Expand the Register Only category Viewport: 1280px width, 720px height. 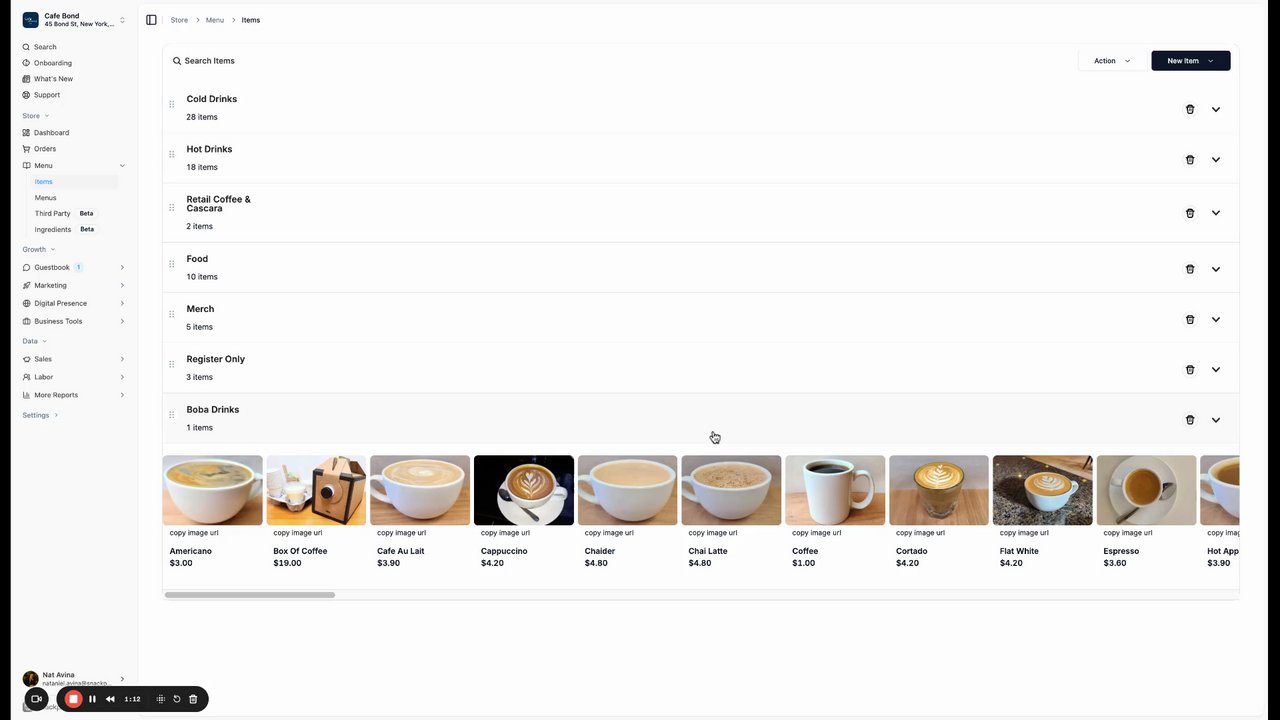(1216, 370)
